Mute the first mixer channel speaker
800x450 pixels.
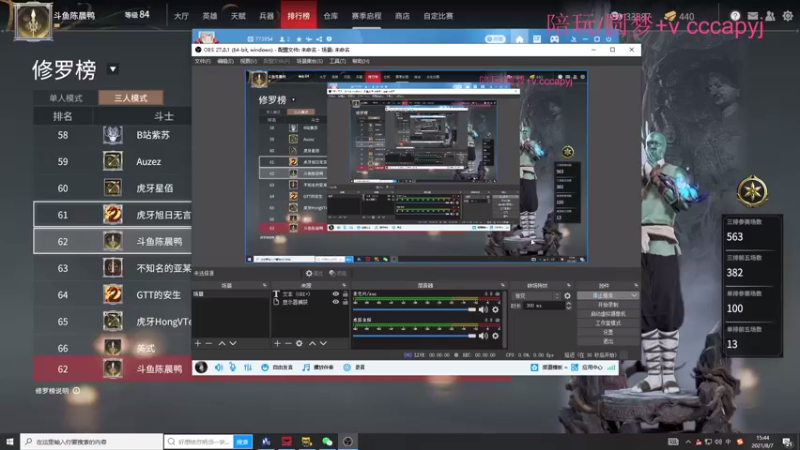(x=483, y=310)
